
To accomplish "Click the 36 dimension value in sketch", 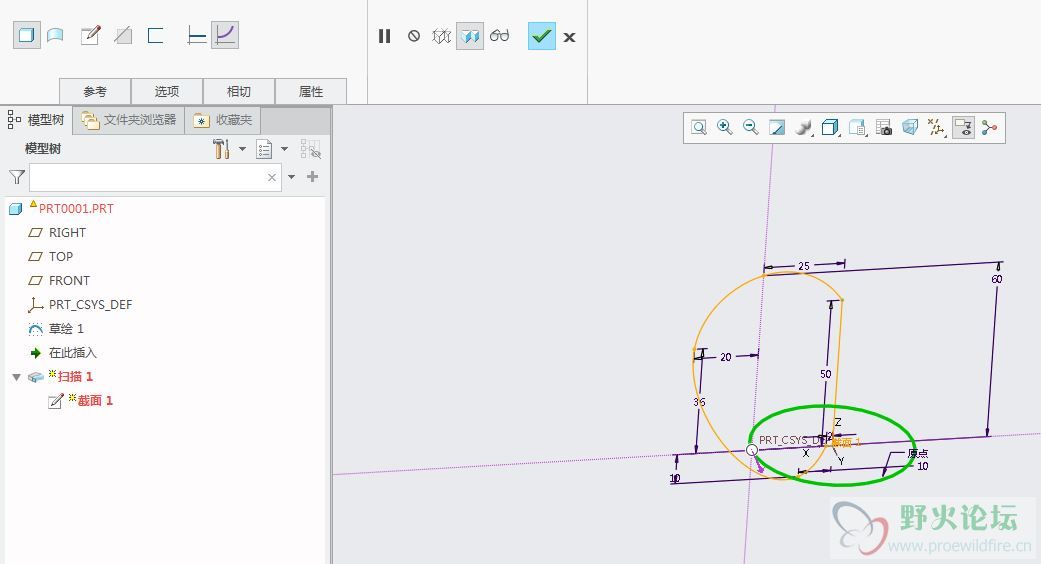I will pos(698,402).
